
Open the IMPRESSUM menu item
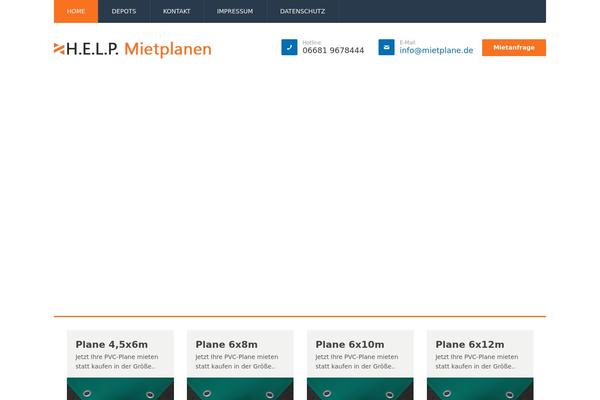pos(235,11)
